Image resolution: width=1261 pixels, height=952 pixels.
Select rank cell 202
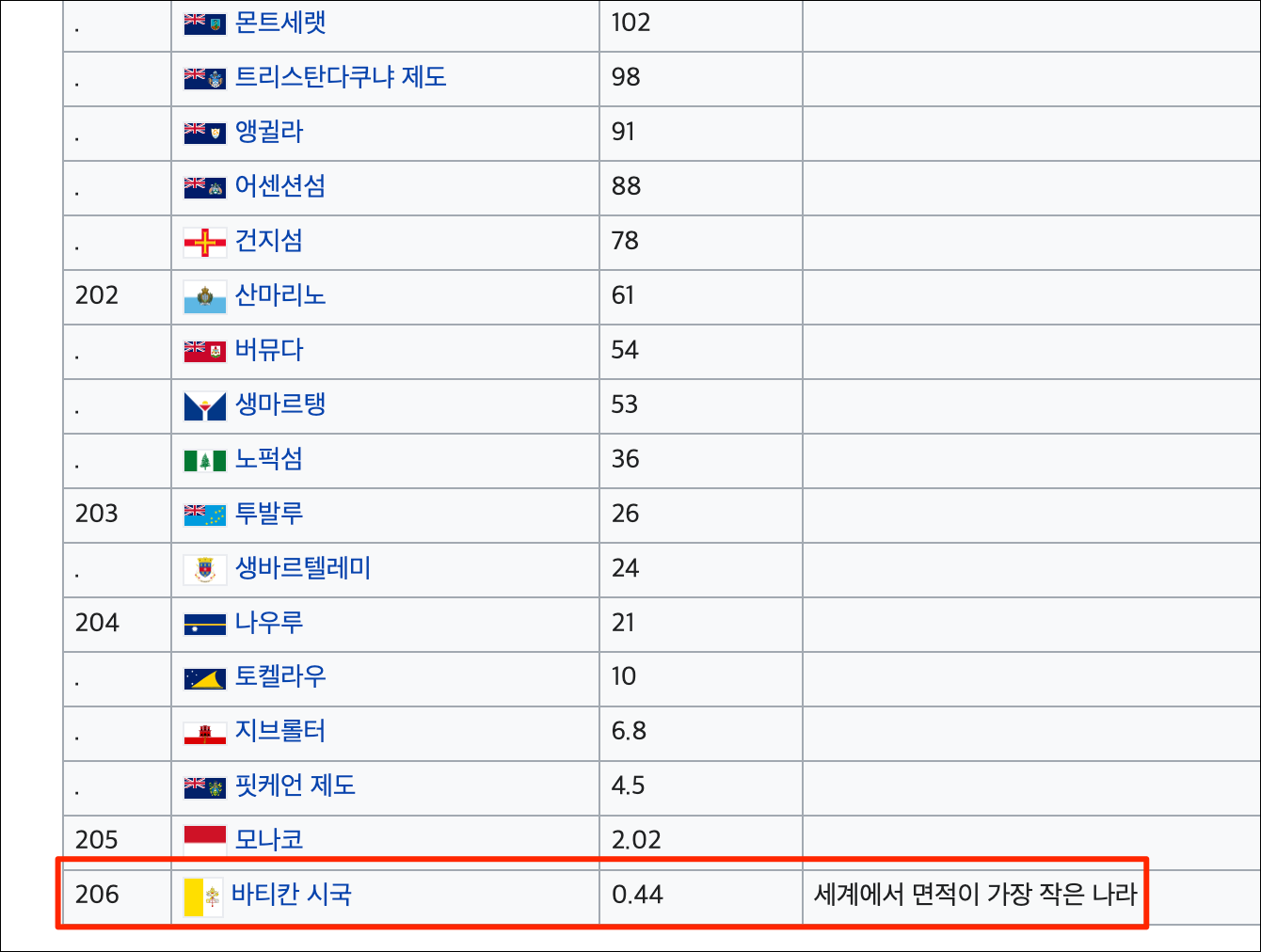click(x=97, y=295)
